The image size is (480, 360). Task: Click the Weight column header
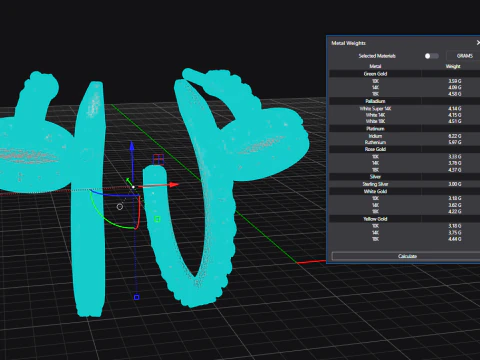(x=453, y=66)
